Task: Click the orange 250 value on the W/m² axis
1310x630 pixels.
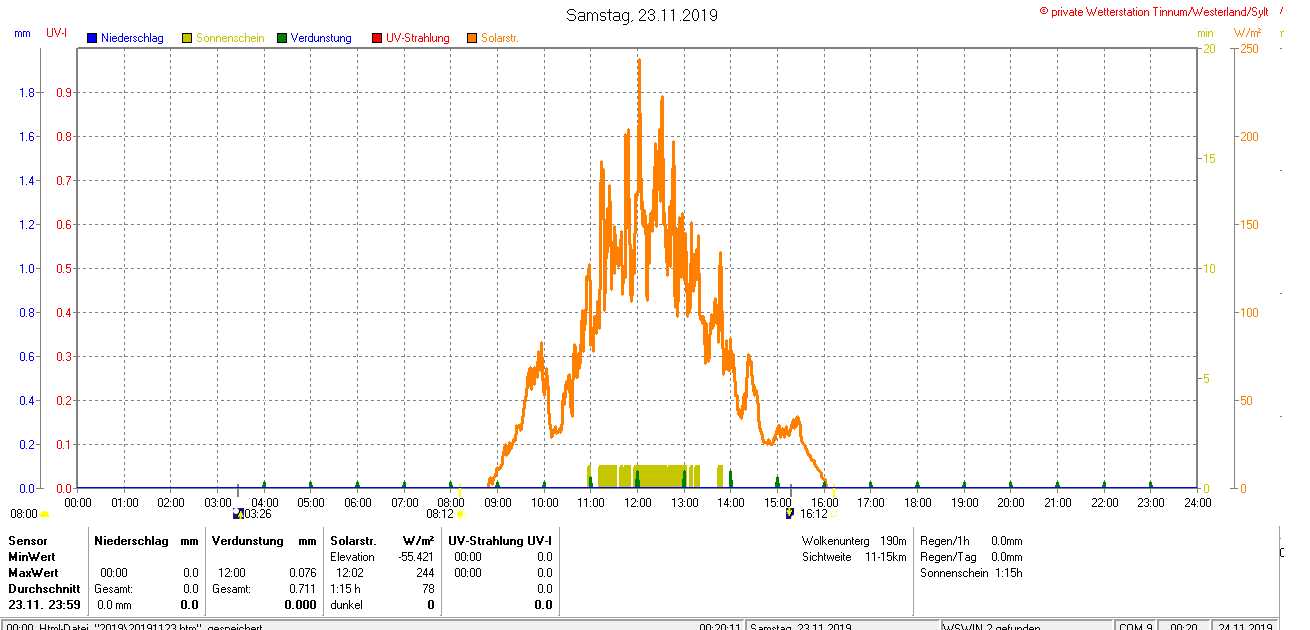Action: coord(1249,49)
